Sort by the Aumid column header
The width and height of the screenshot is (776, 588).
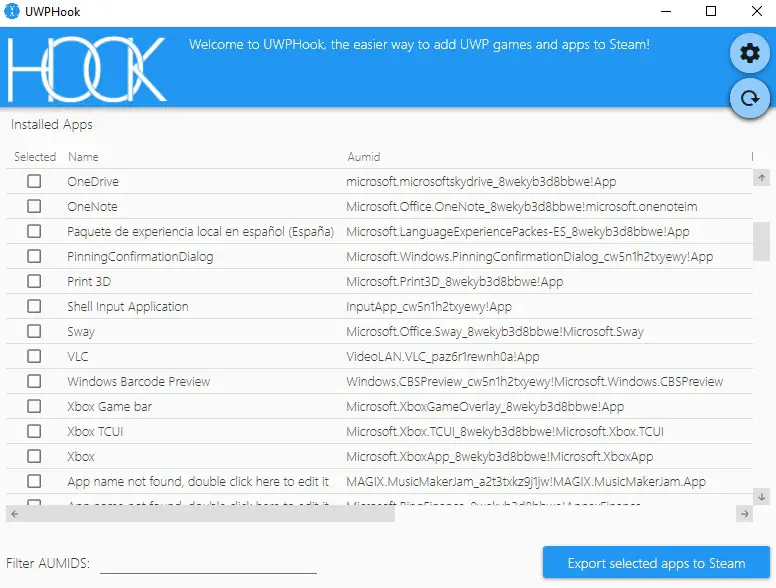pos(364,157)
